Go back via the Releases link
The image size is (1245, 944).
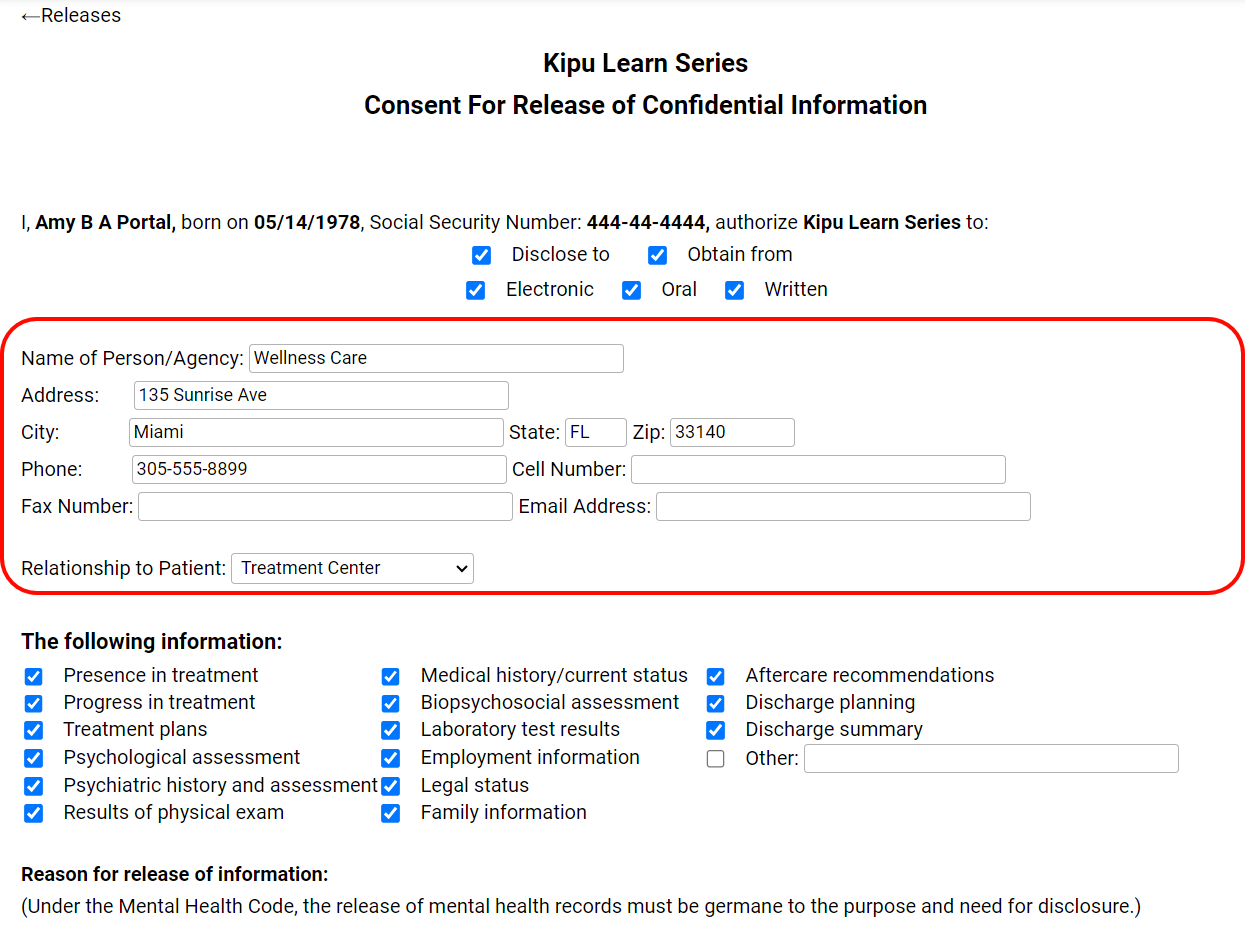tap(71, 16)
